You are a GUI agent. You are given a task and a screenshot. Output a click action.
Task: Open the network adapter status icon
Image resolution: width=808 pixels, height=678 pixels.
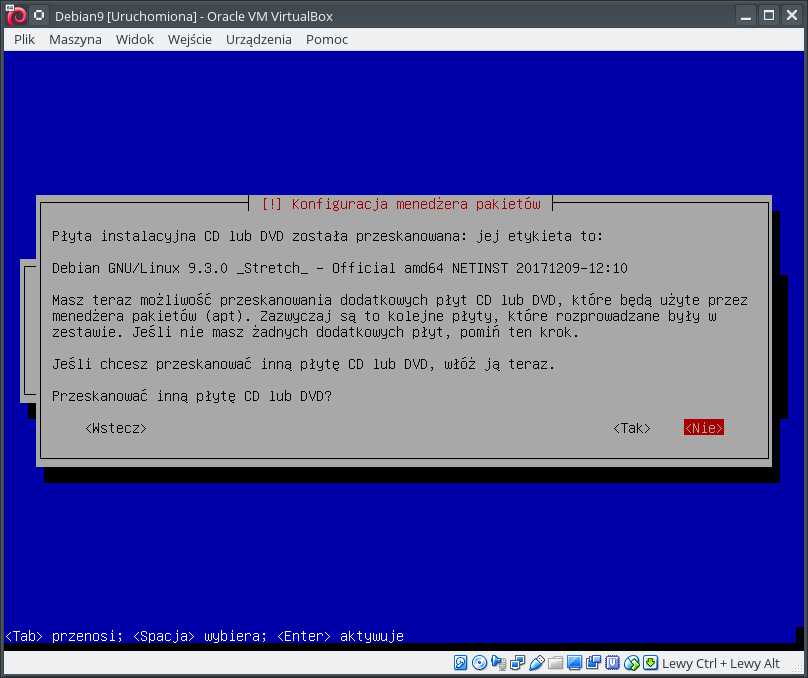518,663
